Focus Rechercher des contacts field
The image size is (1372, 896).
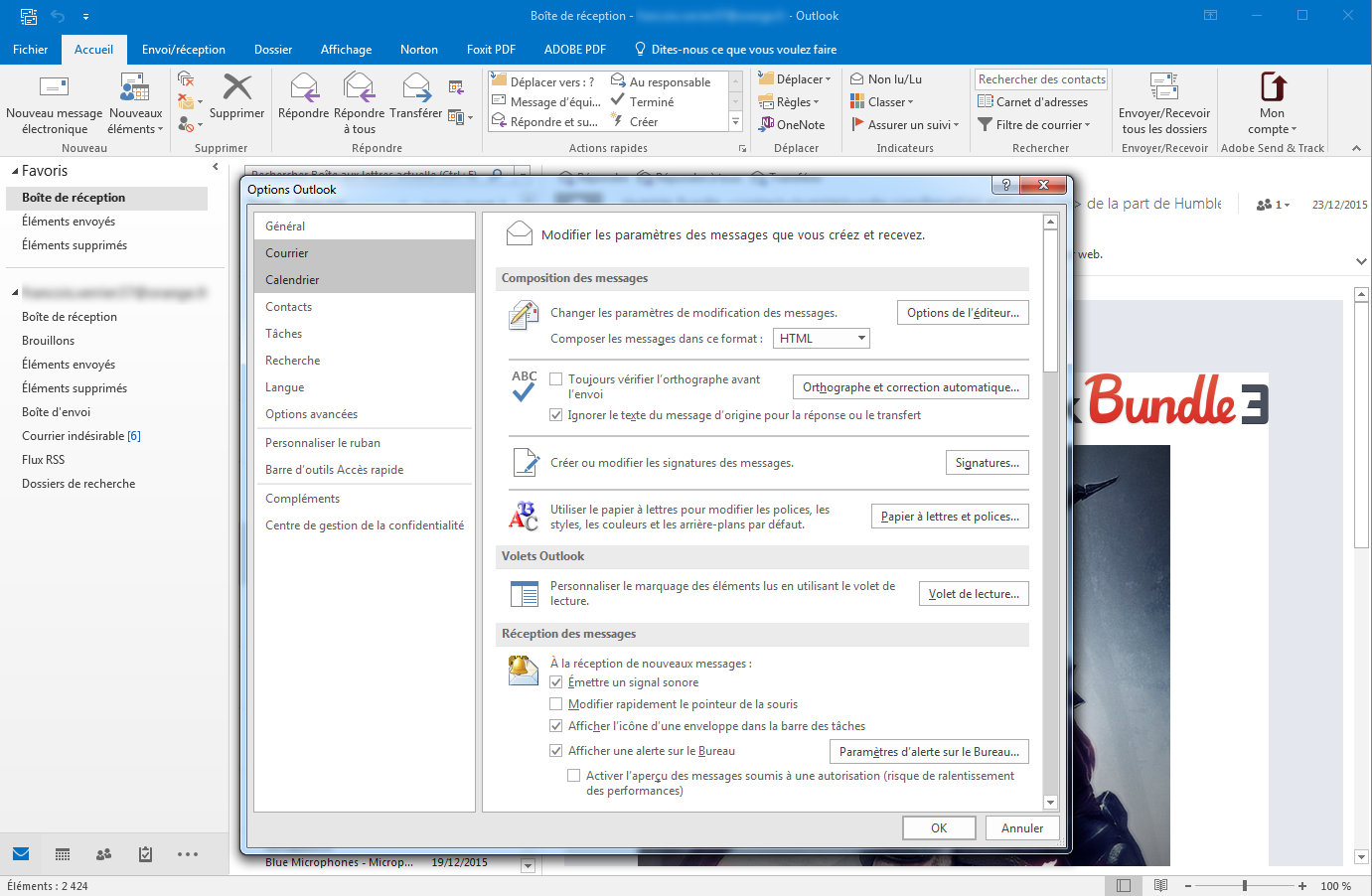1041,79
